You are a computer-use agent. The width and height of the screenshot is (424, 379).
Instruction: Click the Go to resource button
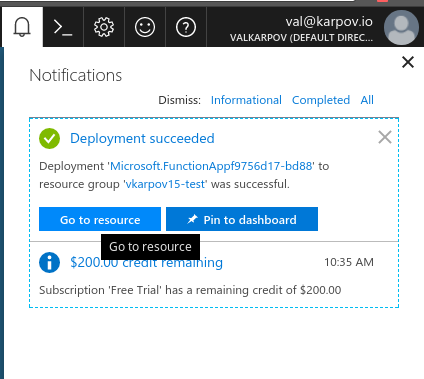point(100,219)
